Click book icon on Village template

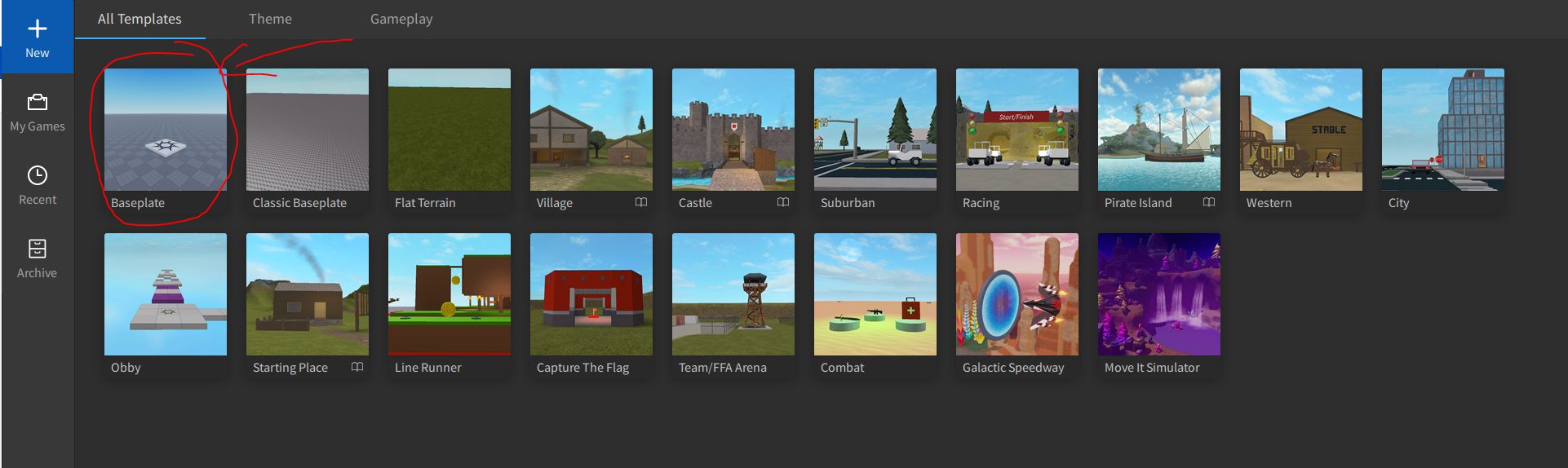641,202
